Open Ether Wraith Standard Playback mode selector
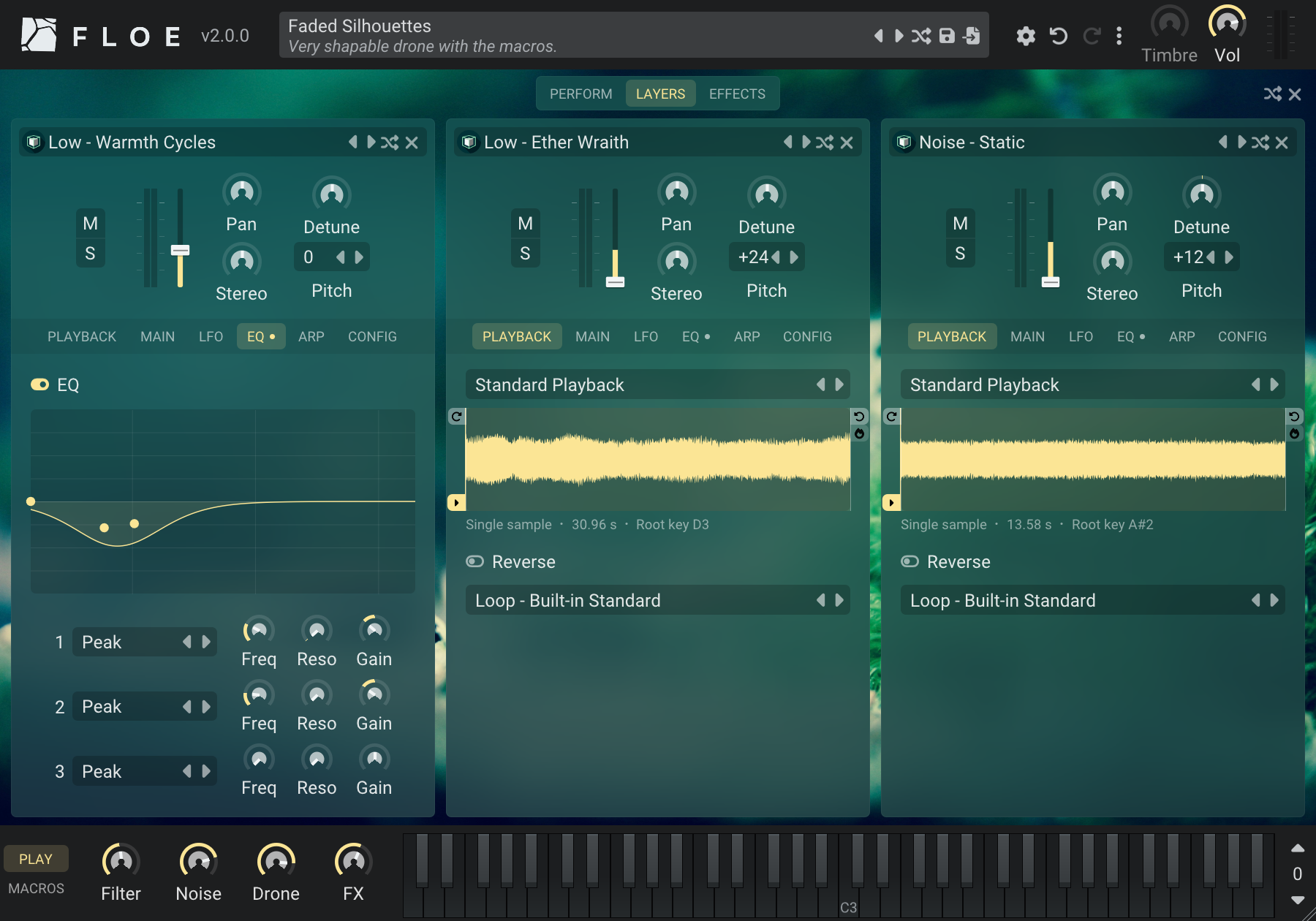The image size is (1316, 921). coord(657,384)
